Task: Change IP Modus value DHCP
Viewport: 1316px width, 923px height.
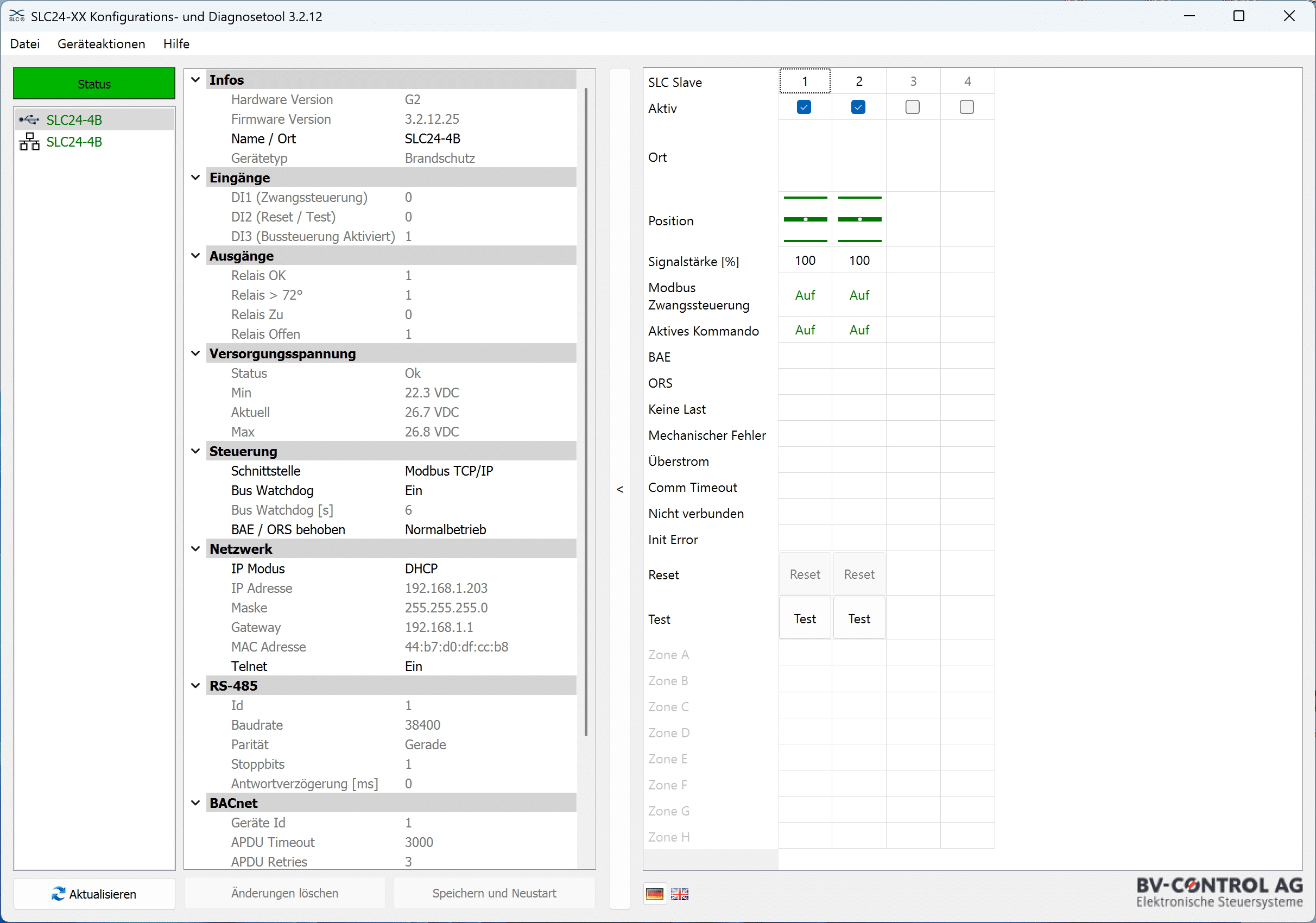Action: (x=421, y=568)
